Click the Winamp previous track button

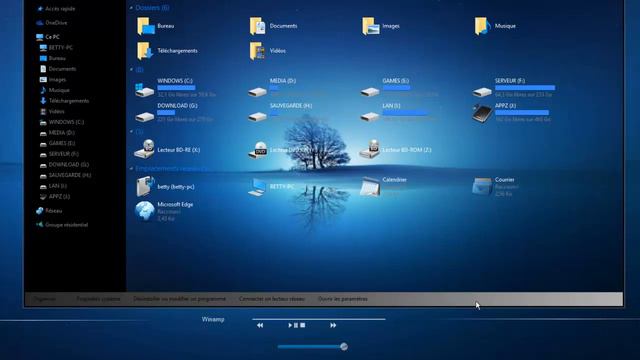260,325
